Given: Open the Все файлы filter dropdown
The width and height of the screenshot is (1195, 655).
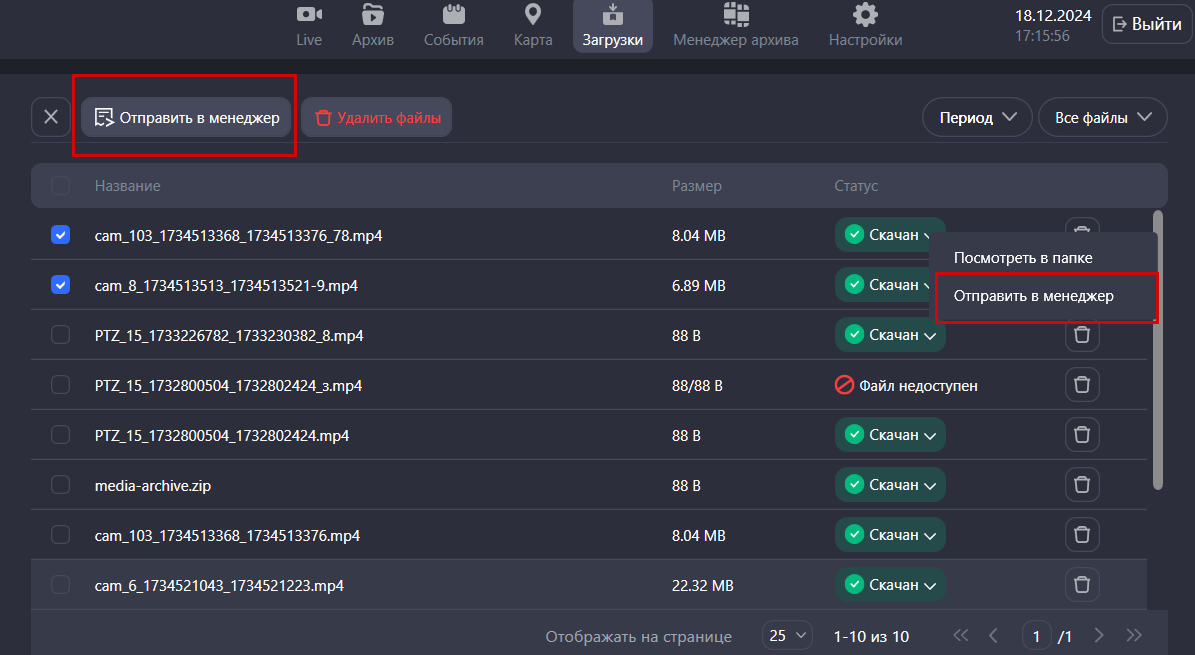Looking at the screenshot, I should click(x=1102, y=117).
